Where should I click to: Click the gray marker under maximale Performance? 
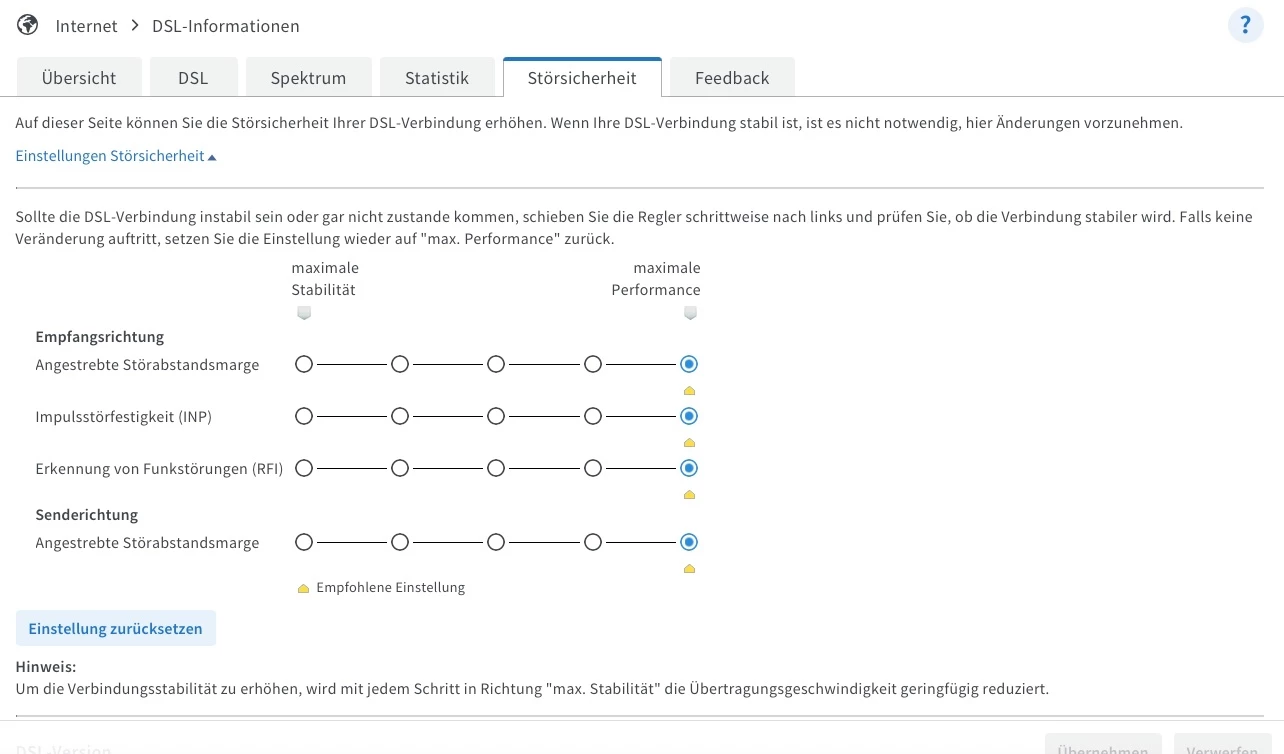click(x=689, y=313)
